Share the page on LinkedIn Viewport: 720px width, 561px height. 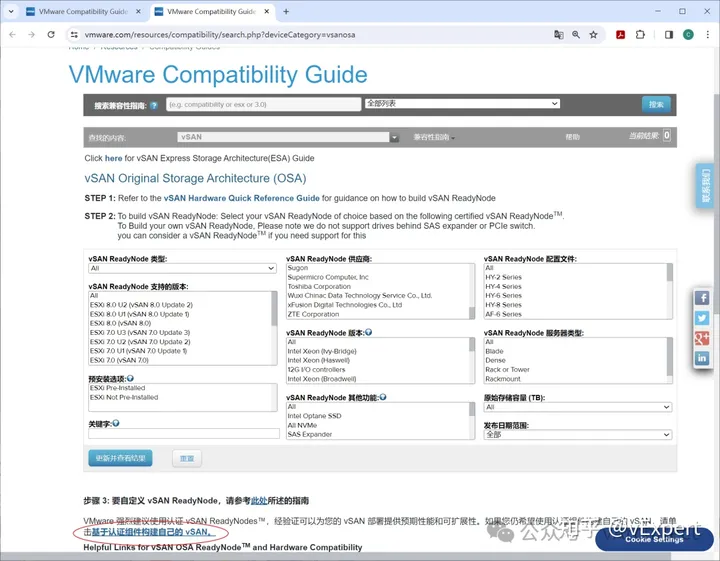click(702, 358)
